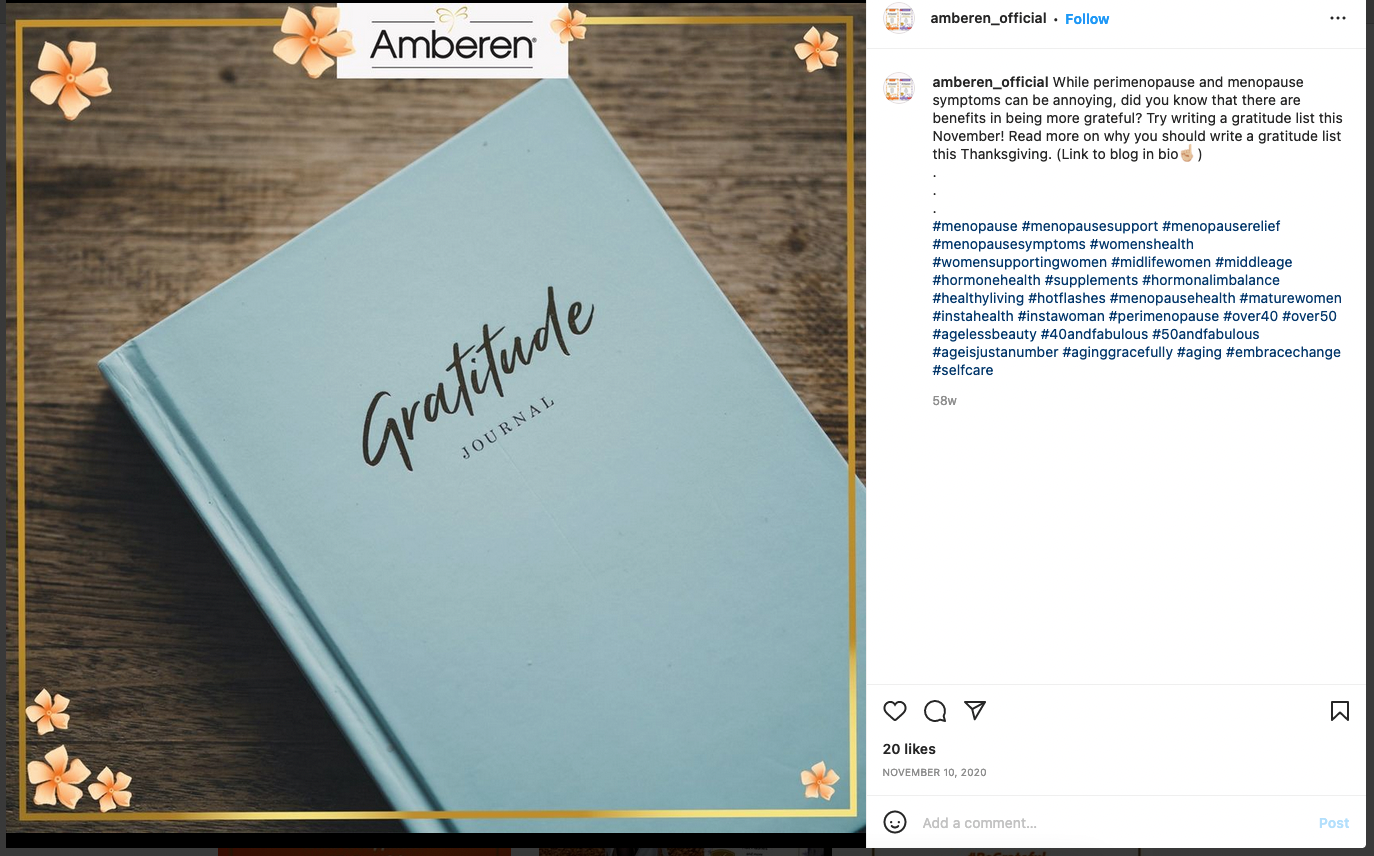Open amberen_official username in header
Viewport: 1374px width, 856px height.
[x=988, y=18]
